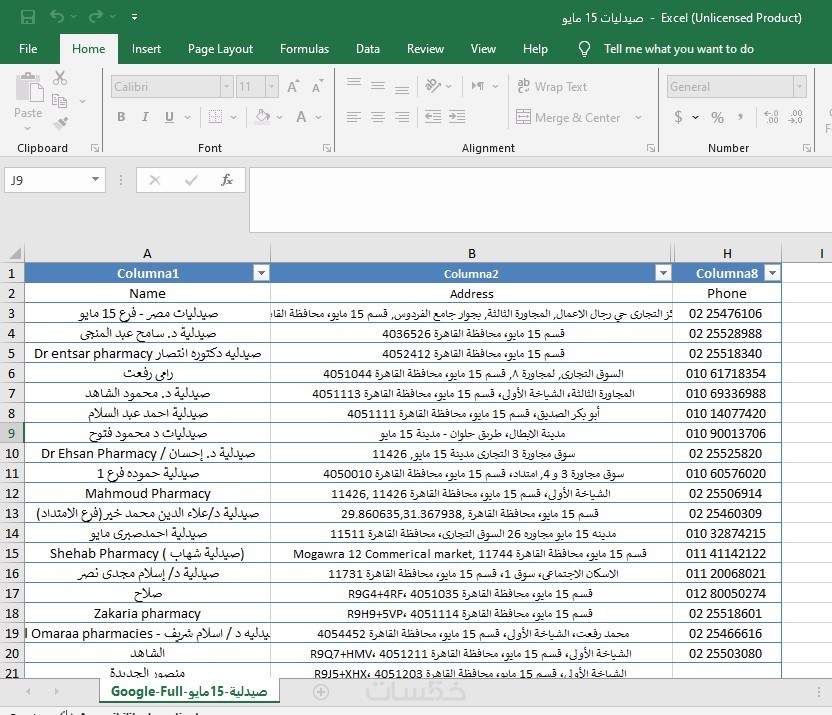
Task: Click the formula bar input area
Action: coord(540,200)
